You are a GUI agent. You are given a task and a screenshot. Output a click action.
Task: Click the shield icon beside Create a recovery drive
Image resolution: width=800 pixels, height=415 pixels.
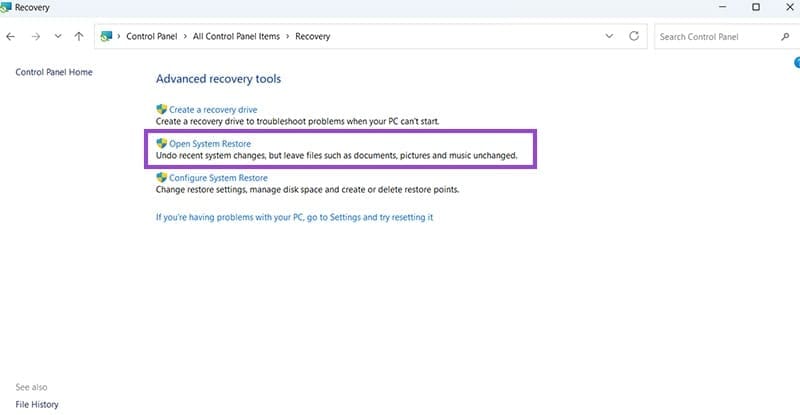(162, 109)
